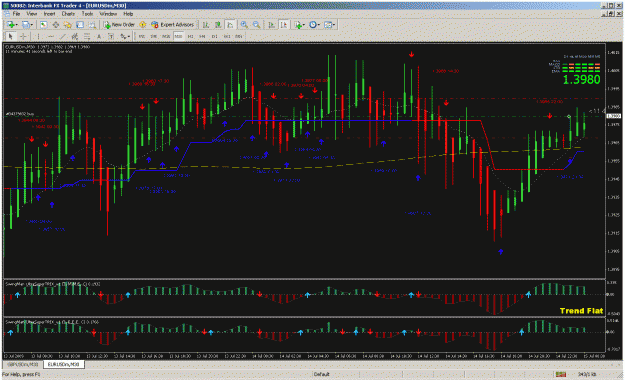Viewport: 625px width, 380px height.
Task: Select the M30 timeframe button
Action: [178, 36]
